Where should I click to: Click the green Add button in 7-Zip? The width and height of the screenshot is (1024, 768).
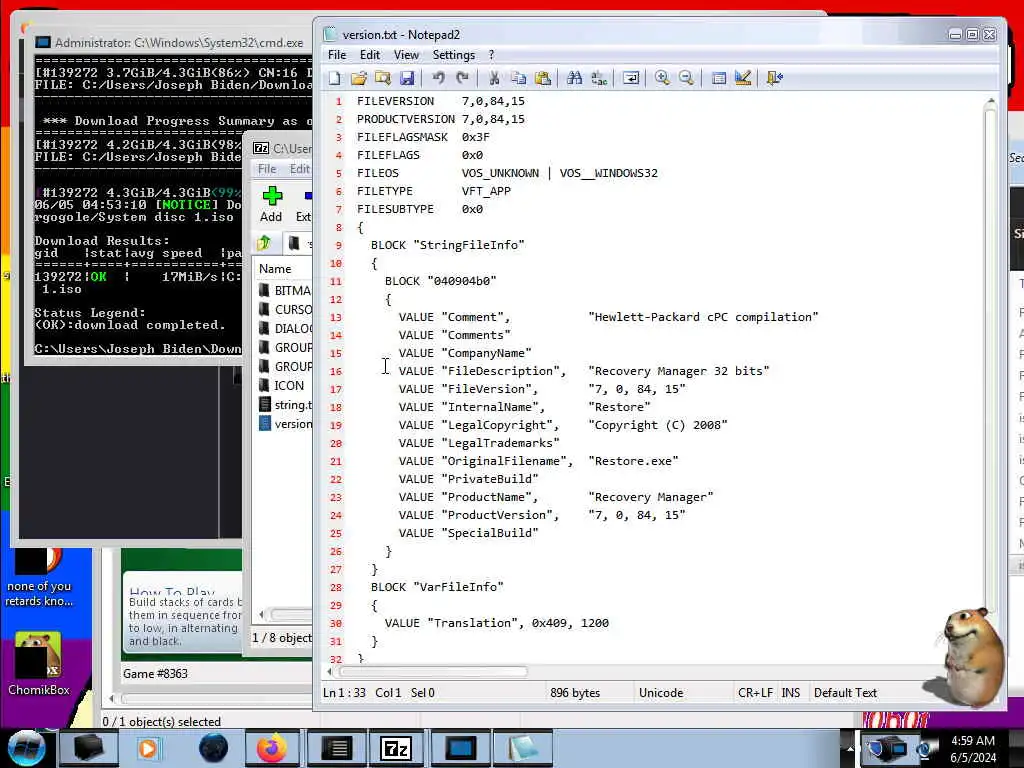pyautogui.click(x=272, y=204)
